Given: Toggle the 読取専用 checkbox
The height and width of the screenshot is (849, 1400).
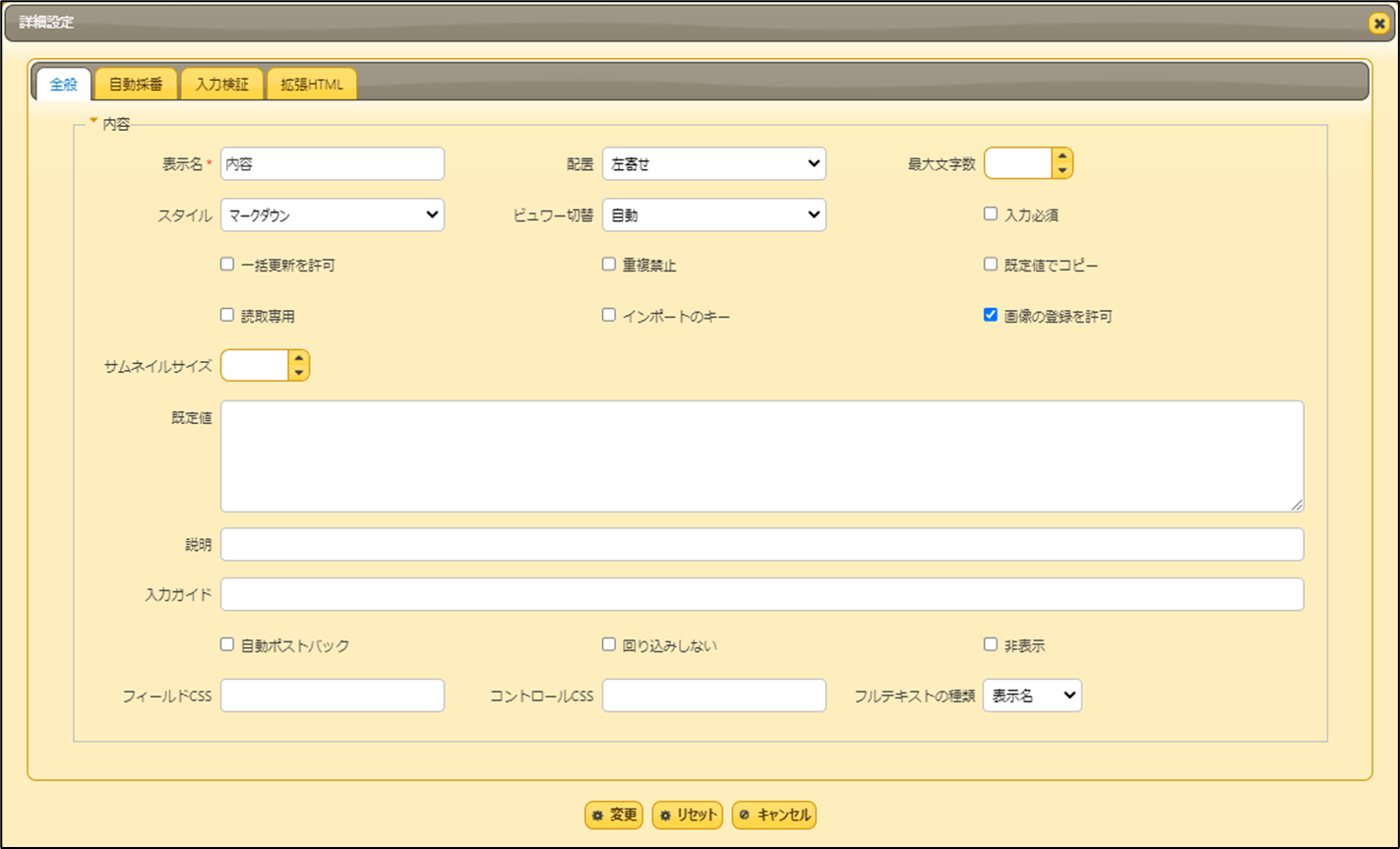Looking at the screenshot, I should pos(227,316).
